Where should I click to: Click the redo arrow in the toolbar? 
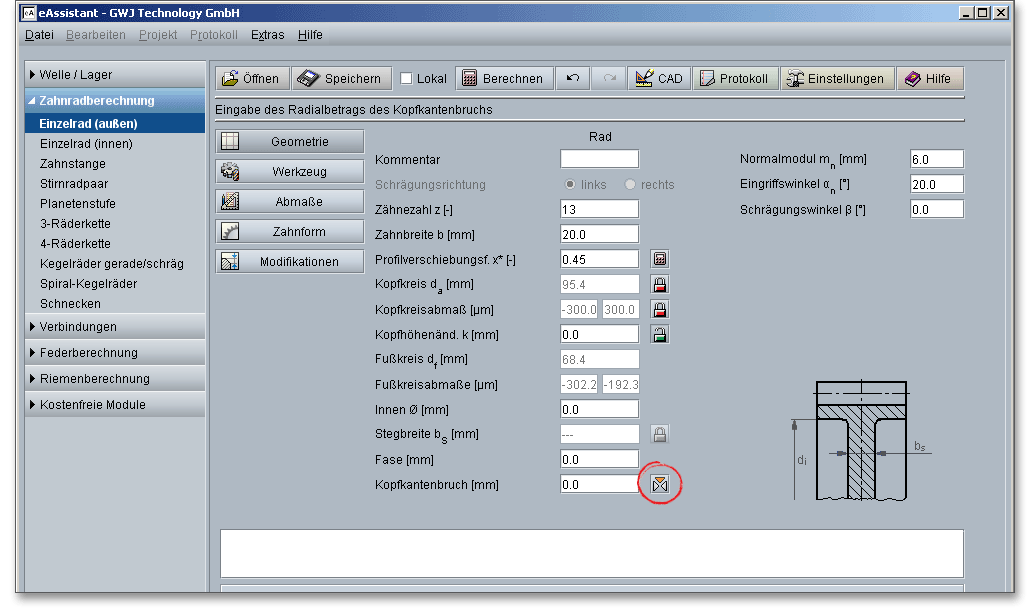pyautogui.click(x=609, y=79)
